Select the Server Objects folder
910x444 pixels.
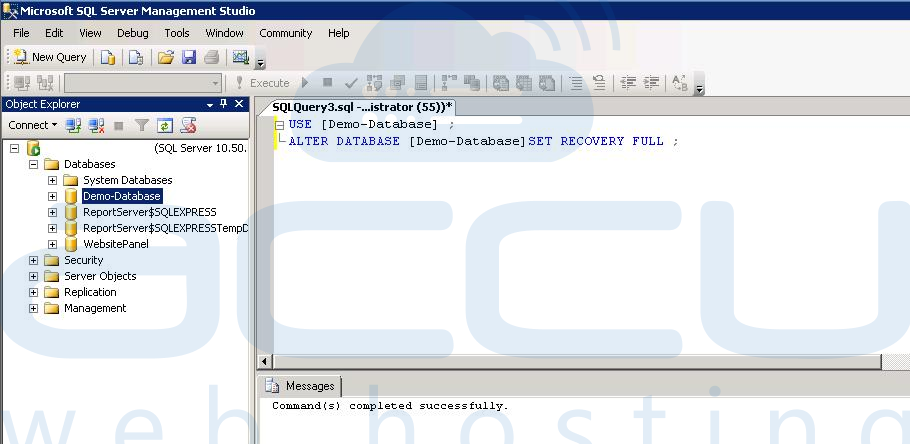pyautogui.click(x=100, y=276)
